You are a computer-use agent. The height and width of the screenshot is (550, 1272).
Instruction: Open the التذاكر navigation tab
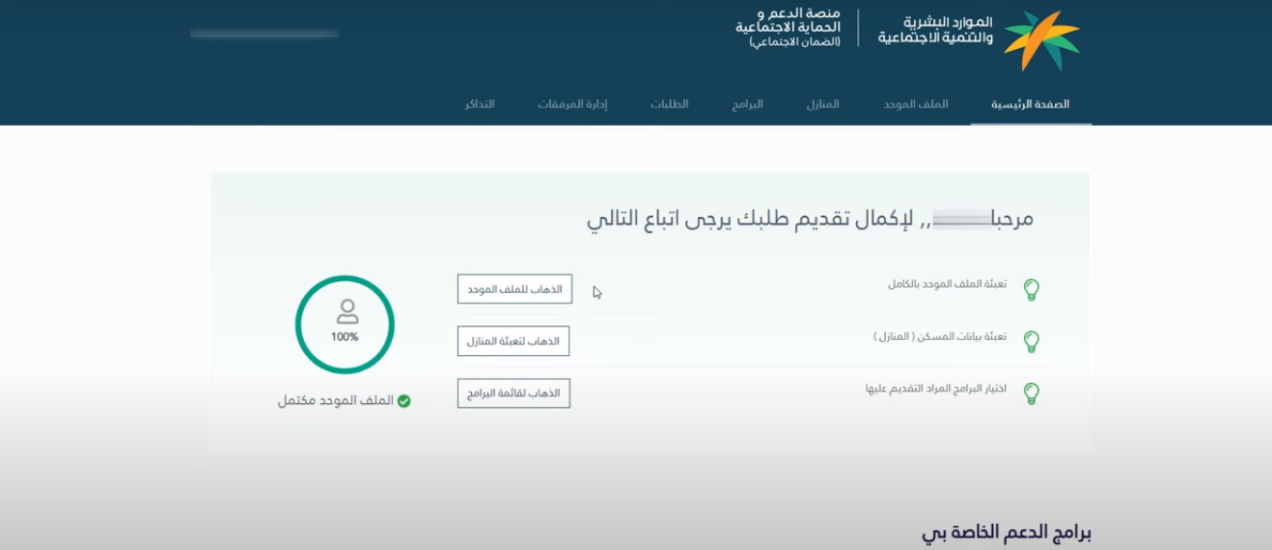click(479, 105)
